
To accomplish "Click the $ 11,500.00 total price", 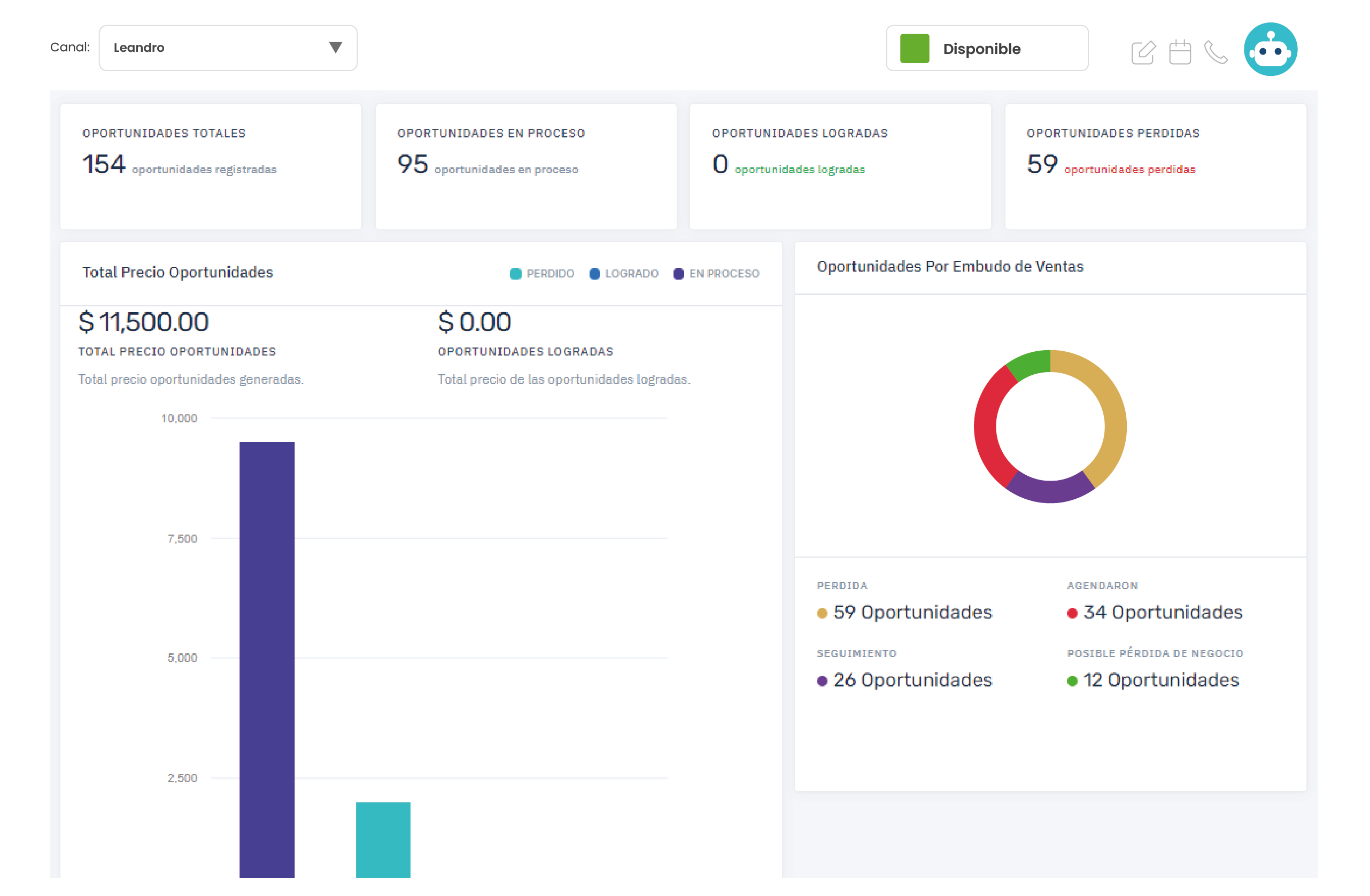I will pyautogui.click(x=143, y=321).
